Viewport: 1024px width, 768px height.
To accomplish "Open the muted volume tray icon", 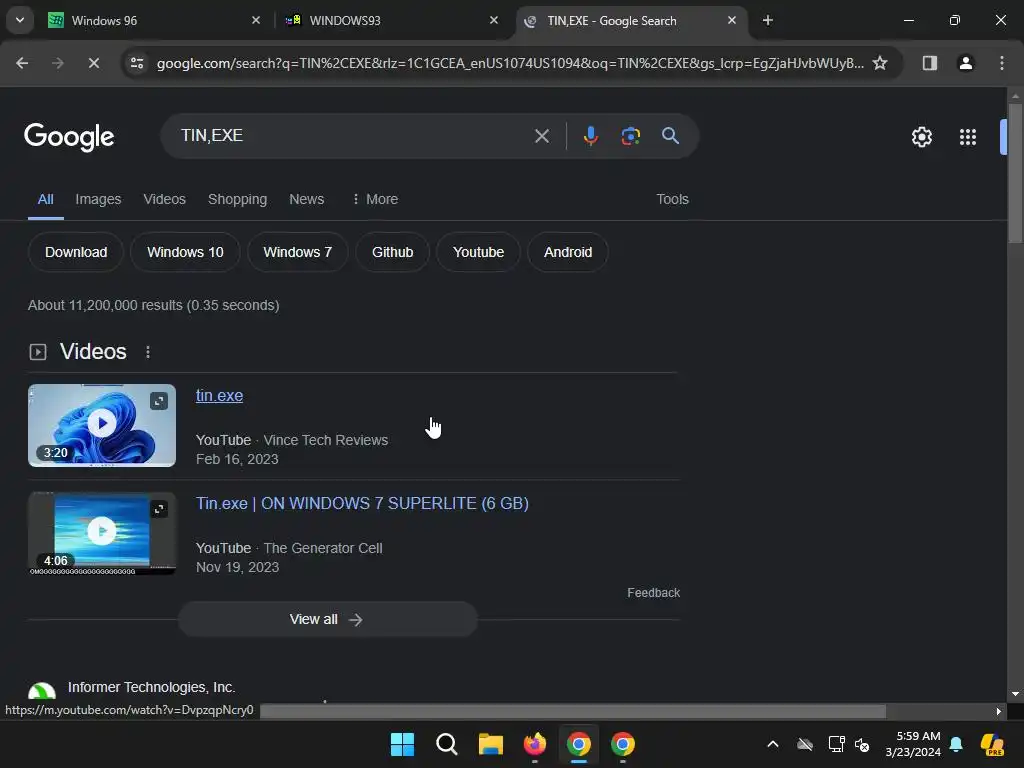I will click(x=862, y=744).
